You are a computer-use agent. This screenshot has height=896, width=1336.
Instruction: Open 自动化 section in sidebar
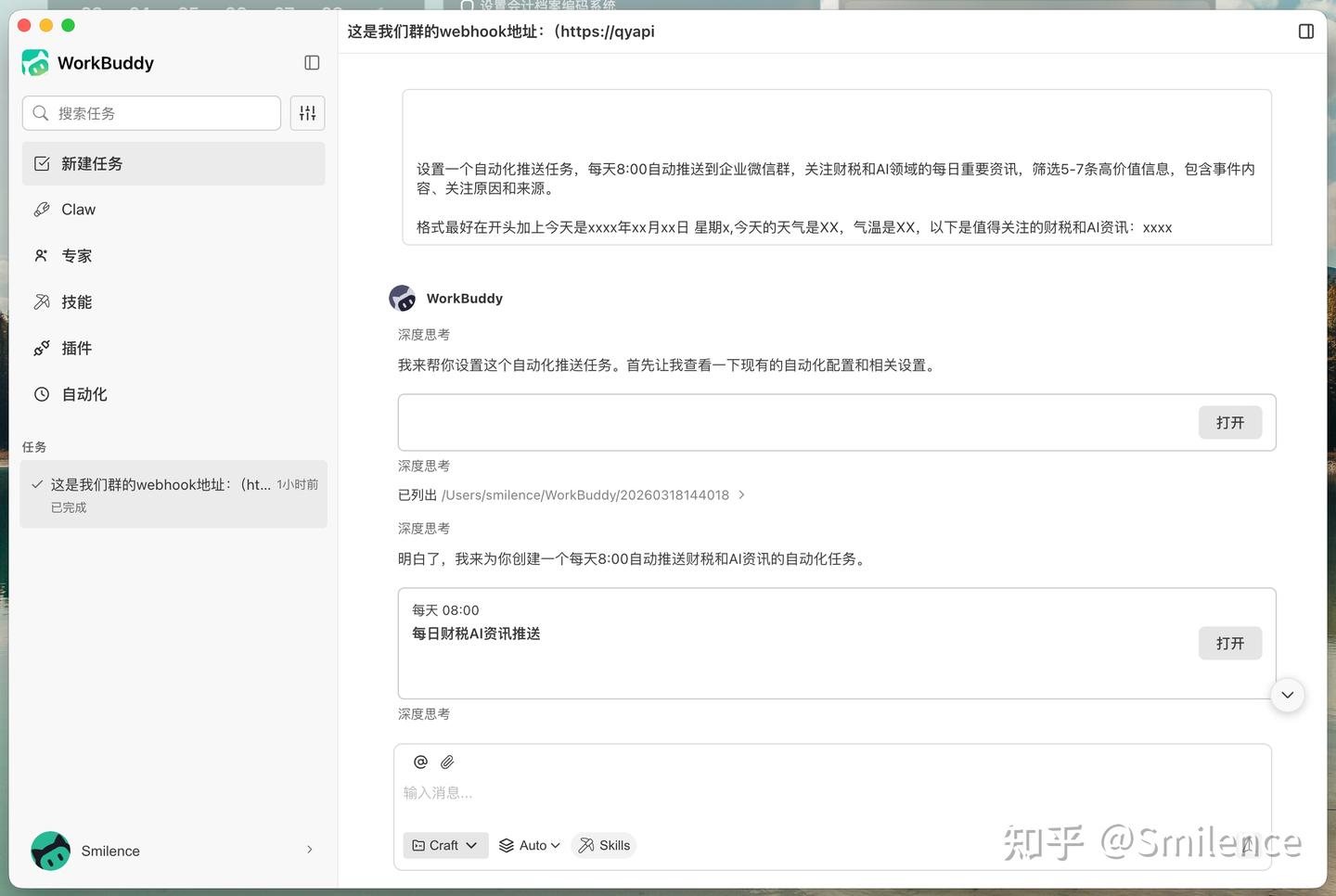(173, 394)
